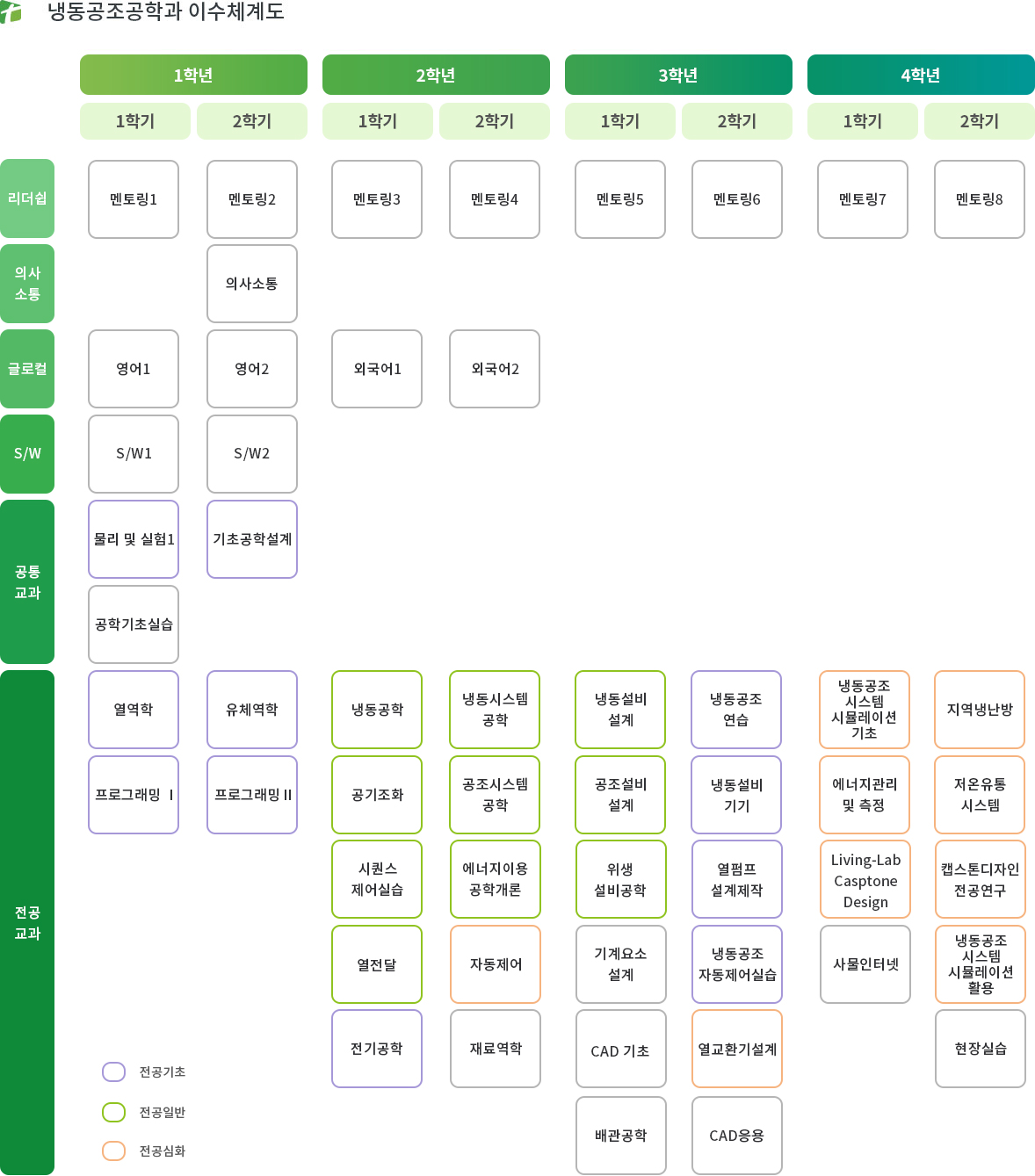Select the 글로컬 category label
This screenshot has width=1035, height=1176.
[27, 369]
